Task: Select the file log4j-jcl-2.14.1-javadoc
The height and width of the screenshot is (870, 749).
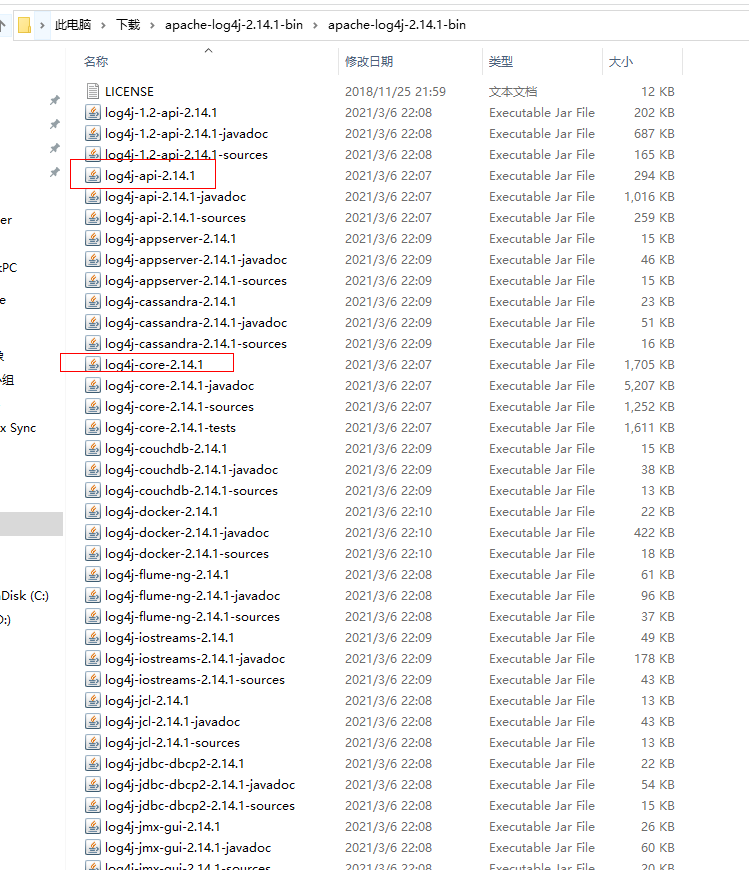Action: coord(173,721)
